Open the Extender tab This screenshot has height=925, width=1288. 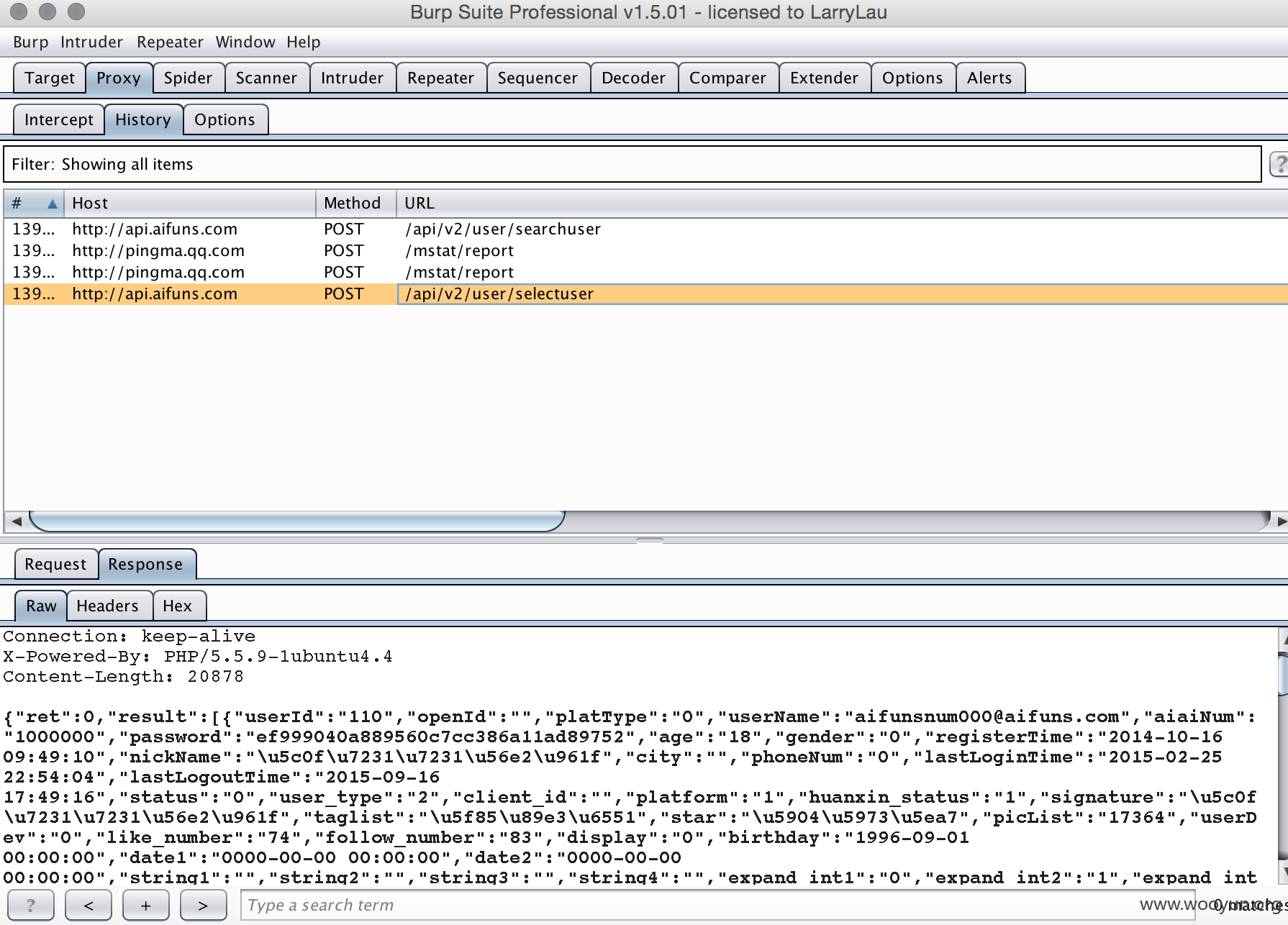pyautogui.click(x=824, y=78)
